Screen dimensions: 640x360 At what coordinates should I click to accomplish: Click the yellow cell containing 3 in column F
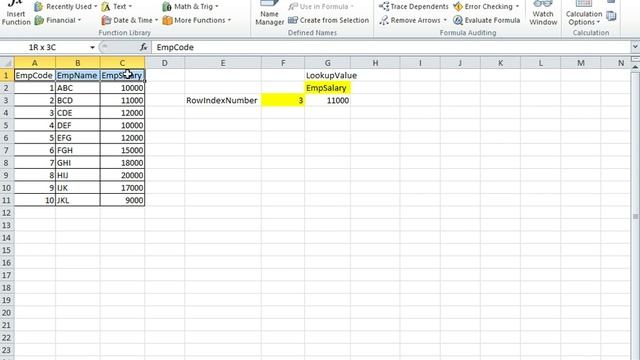pos(283,100)
